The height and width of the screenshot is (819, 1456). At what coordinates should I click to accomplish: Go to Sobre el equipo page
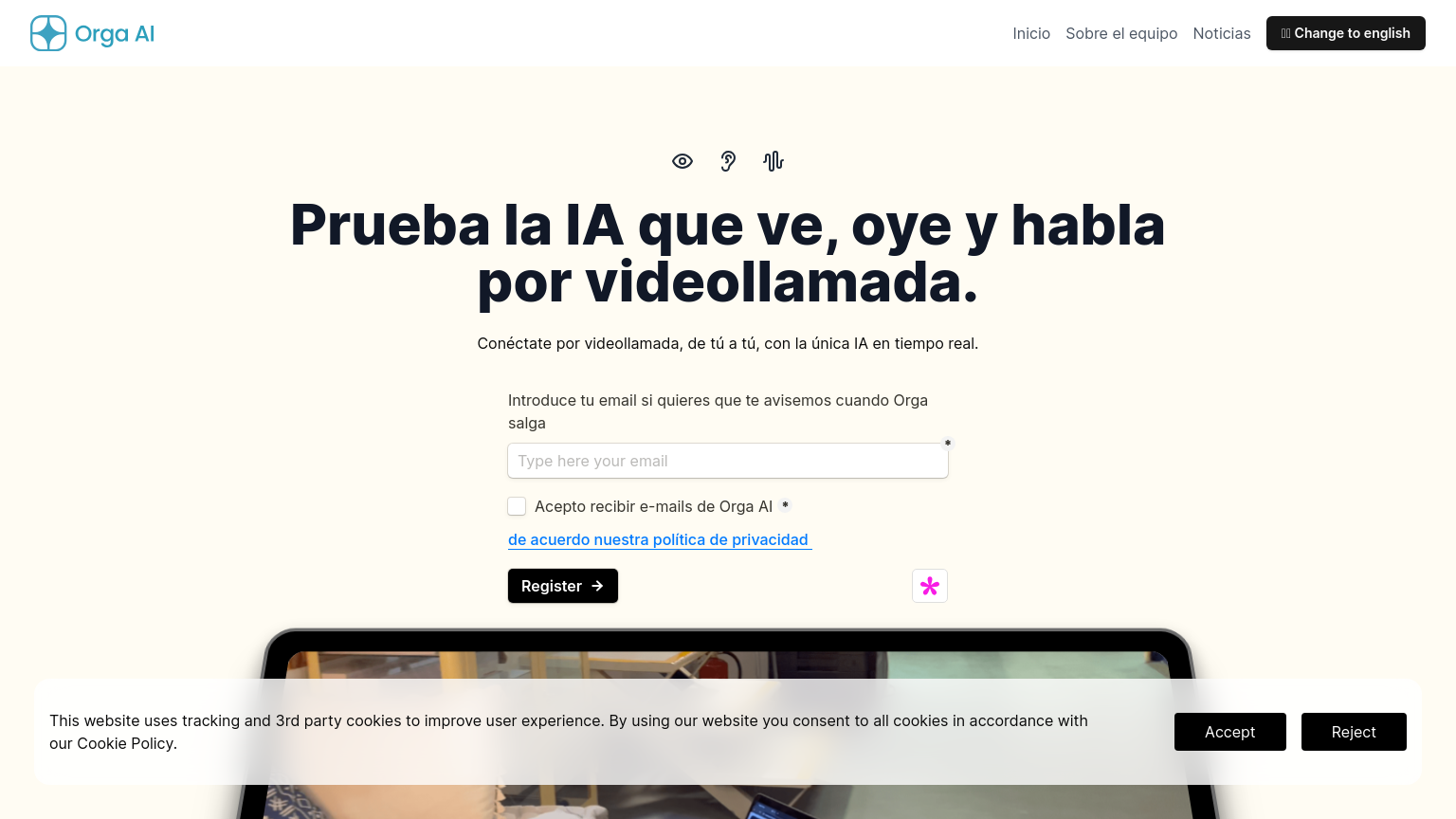(1121, 33)
